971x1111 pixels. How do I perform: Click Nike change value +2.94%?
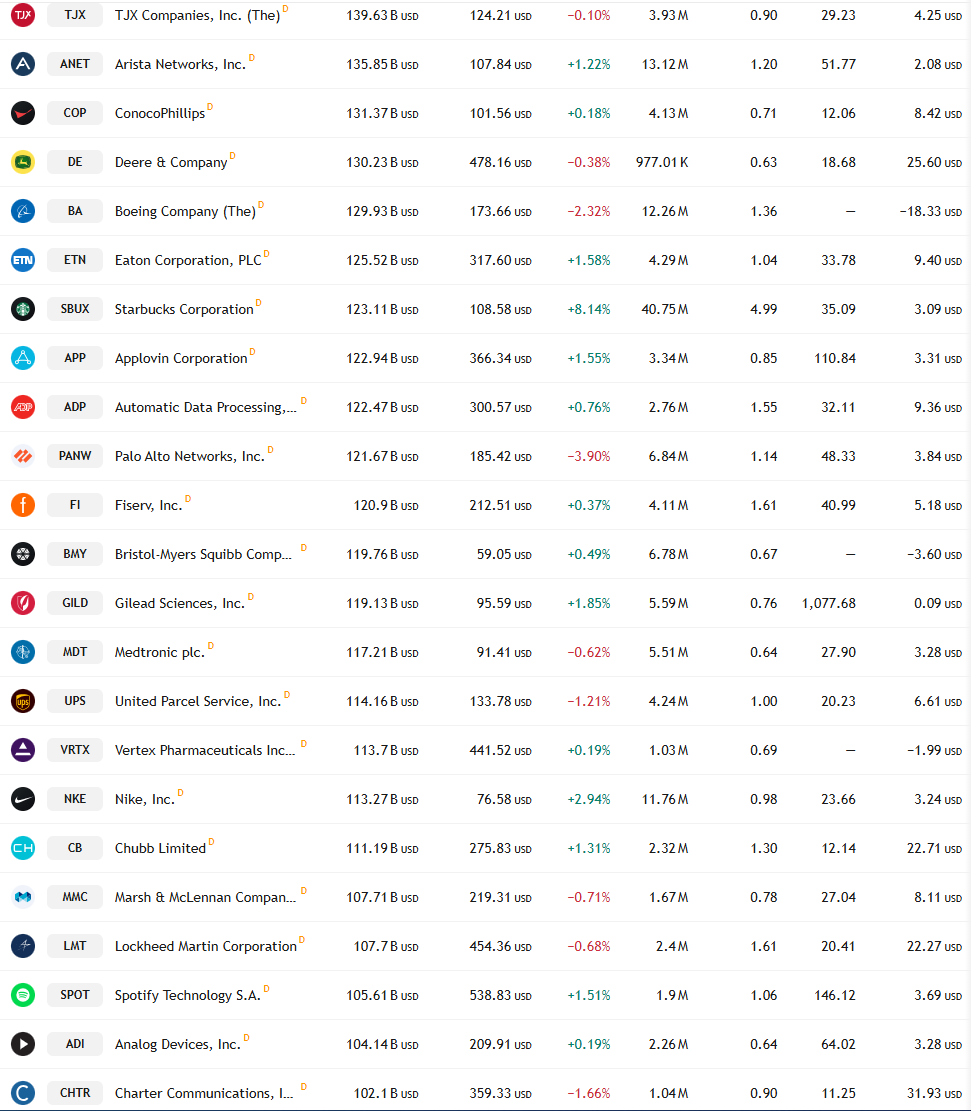pyautogui.click(x=588, y=799)
